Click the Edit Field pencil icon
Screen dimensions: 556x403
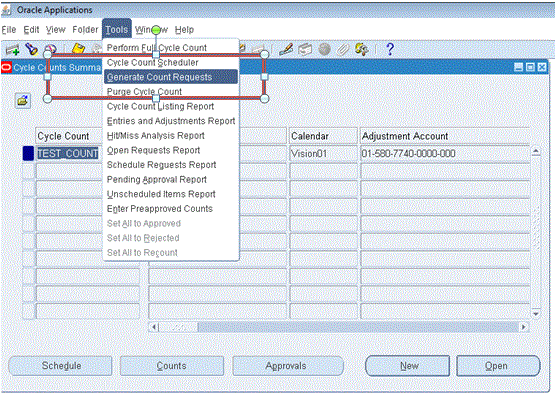pos(286,49)
